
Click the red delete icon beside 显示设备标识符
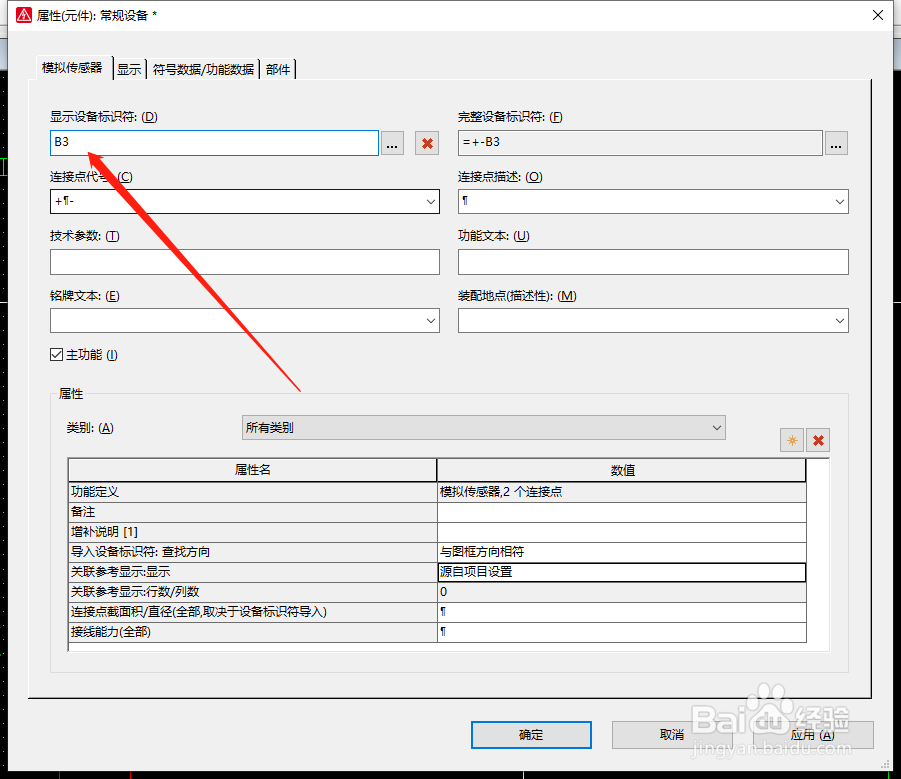[426, 143]
